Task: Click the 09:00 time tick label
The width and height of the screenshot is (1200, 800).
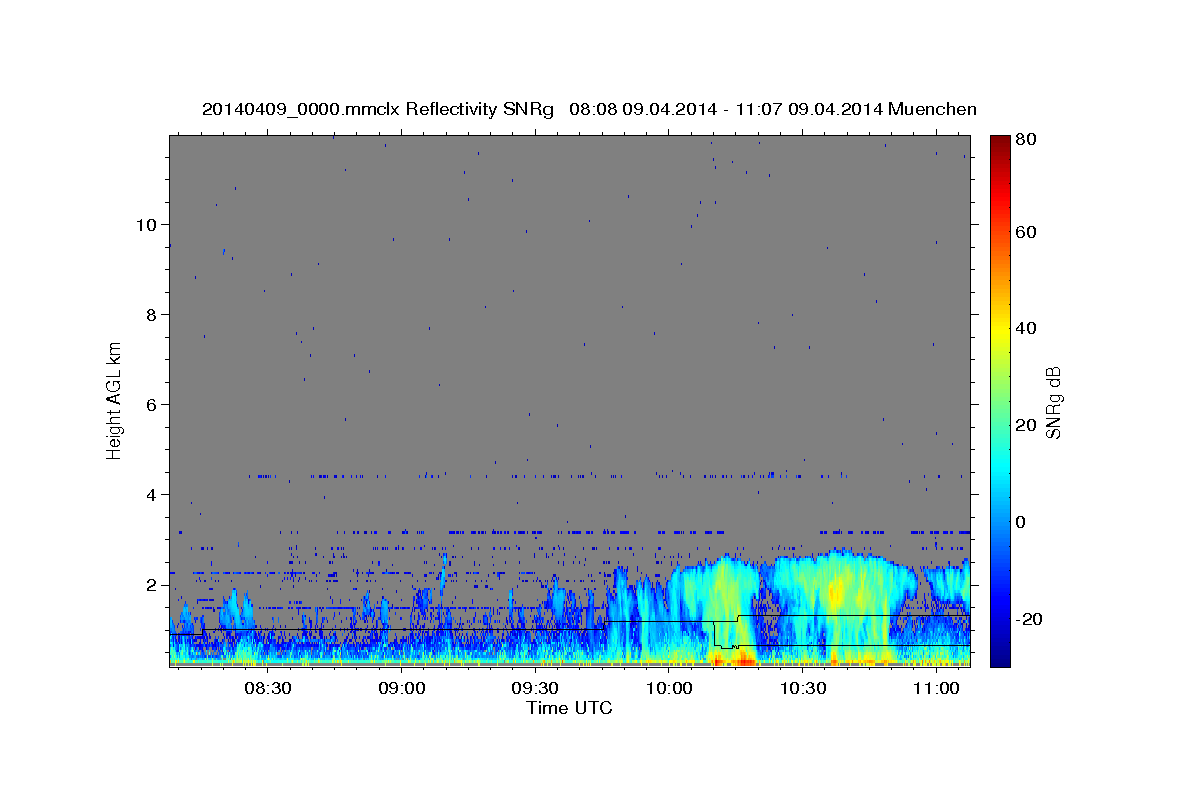Action: pos(402,689)
